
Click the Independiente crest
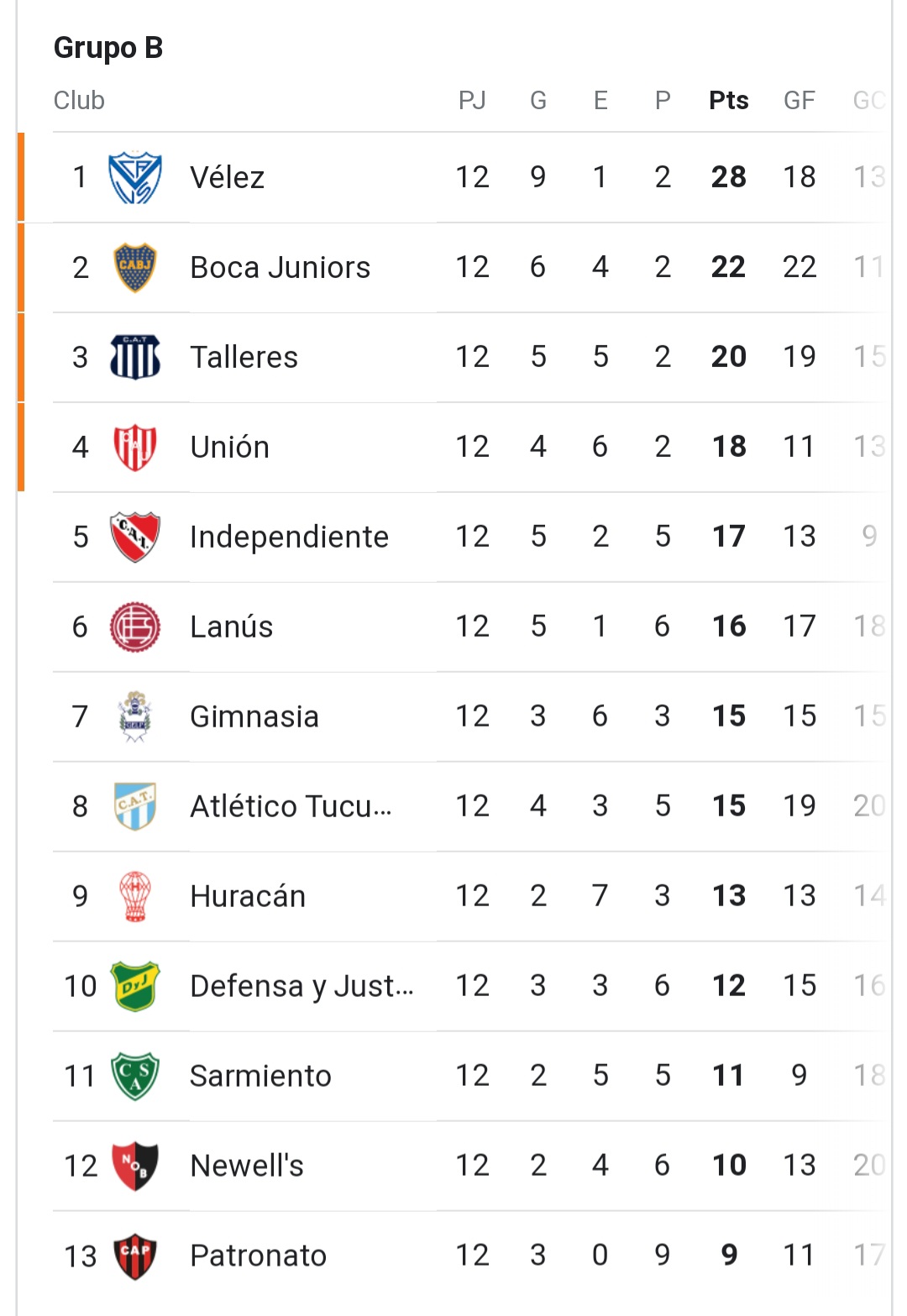click(135, 537)
